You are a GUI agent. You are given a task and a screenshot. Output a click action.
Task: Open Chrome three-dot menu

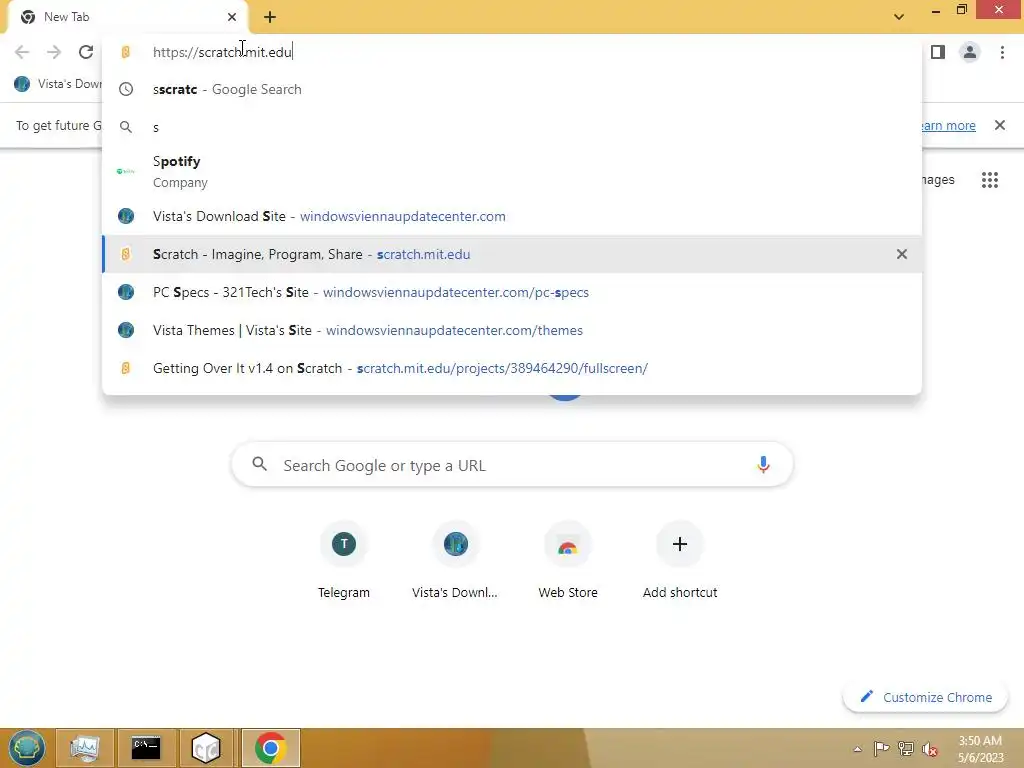tap(1002, 52)
